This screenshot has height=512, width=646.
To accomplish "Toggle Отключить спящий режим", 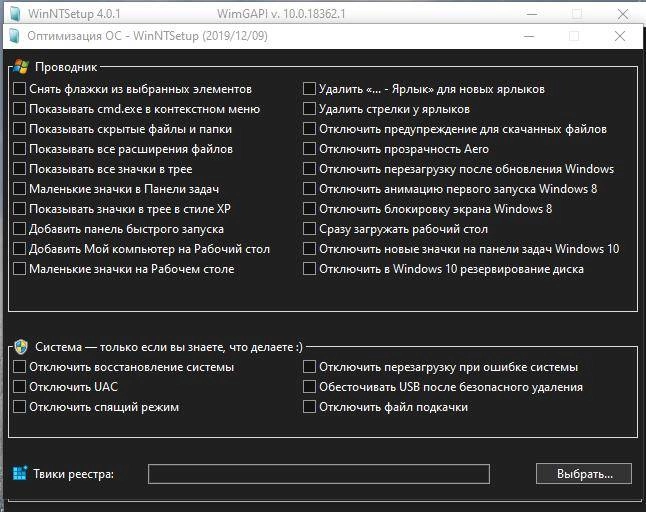I will tap(19, 407).
